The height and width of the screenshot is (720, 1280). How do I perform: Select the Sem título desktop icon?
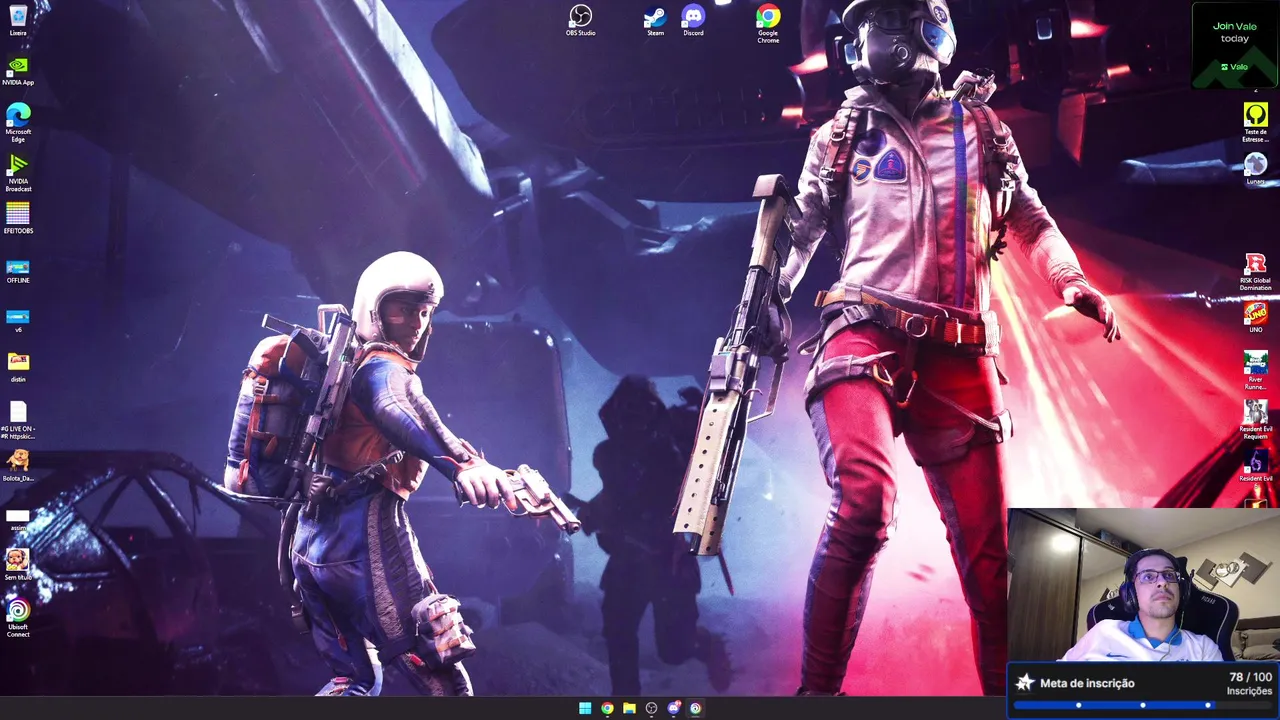pos(18,565)
